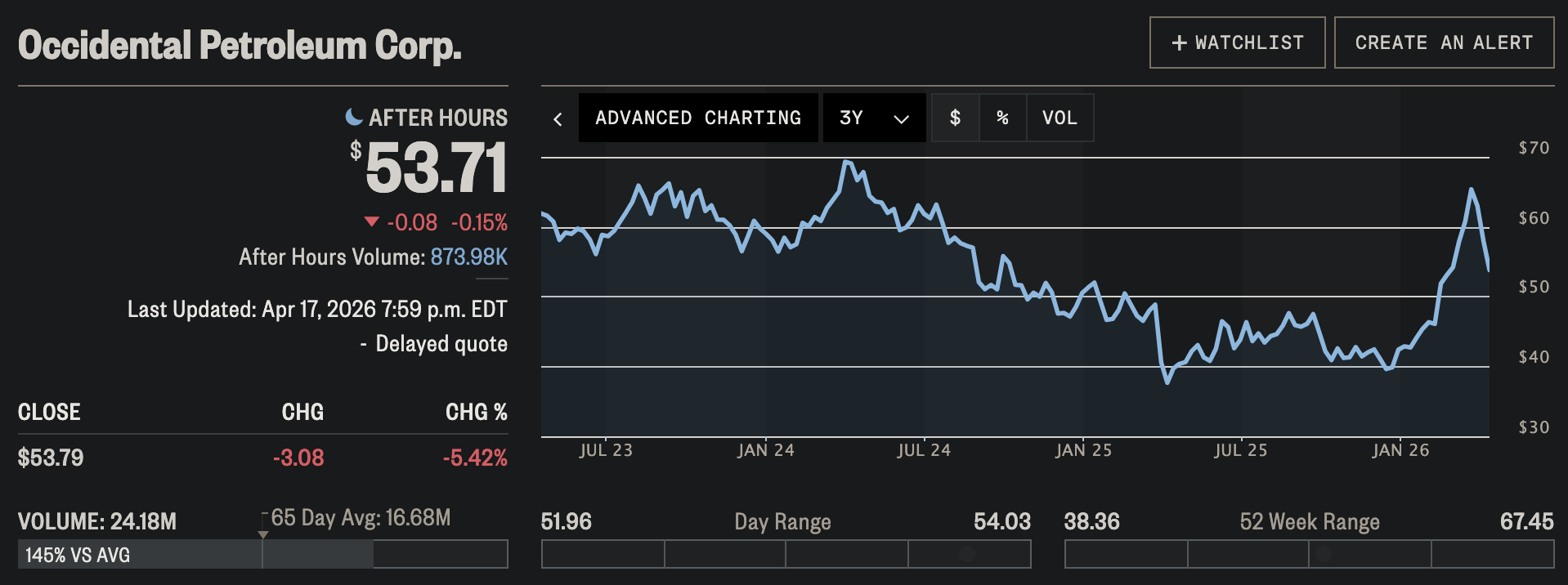Image resolution: width=1568 pixels, height=585 pixels.
Task: Click the 65 Day Avg marker triangle
Action: [x=263, y=534]
